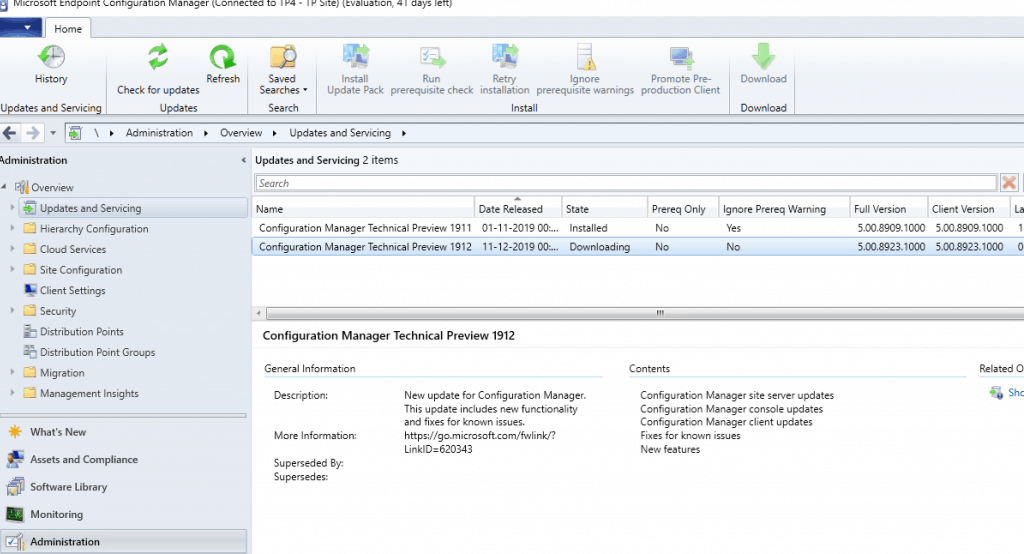Open Client Settings node
This screenshot has width=1024, height=554.
pyautogui.click(x=72, y=290)
